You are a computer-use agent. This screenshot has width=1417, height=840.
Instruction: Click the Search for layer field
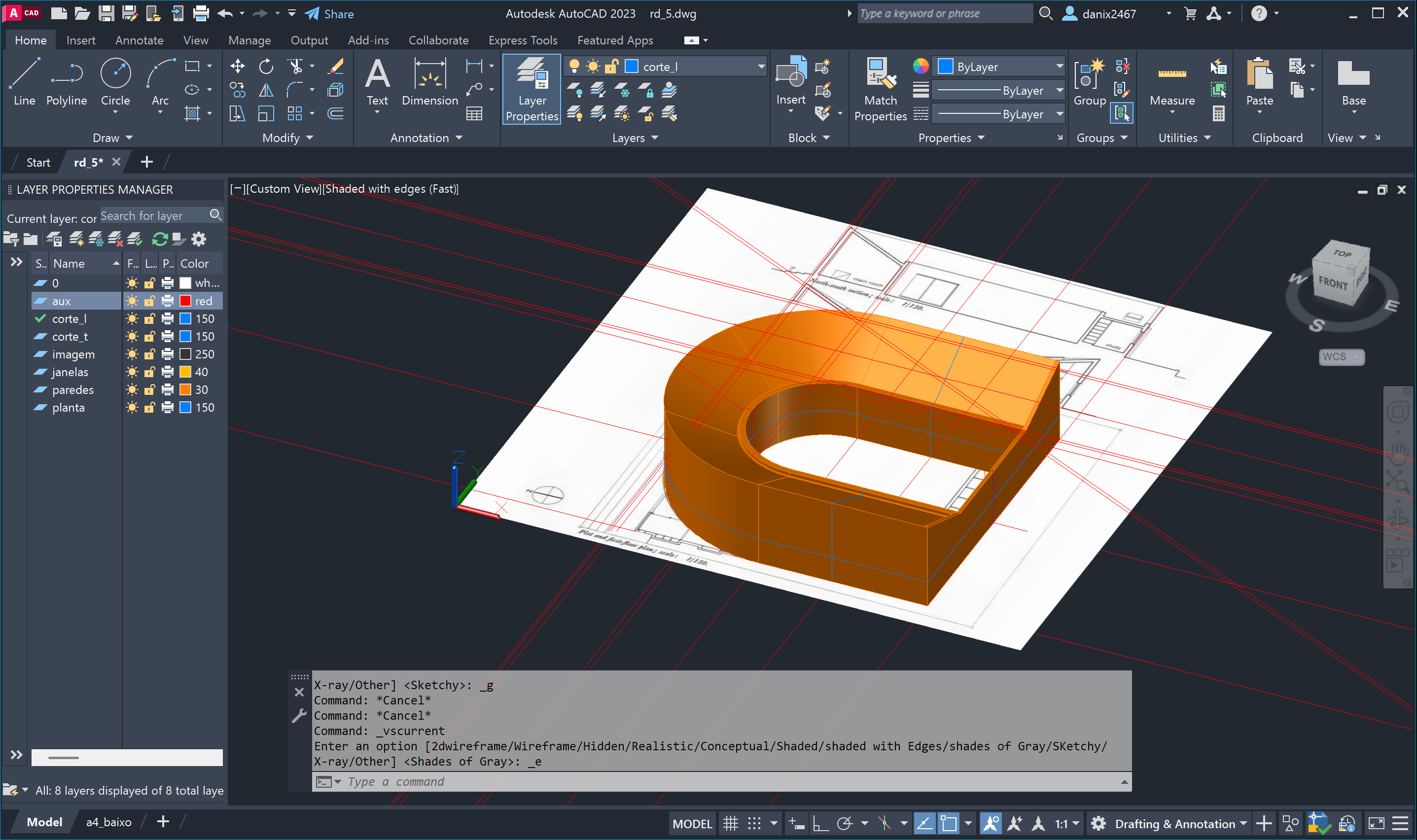[153, 215]
